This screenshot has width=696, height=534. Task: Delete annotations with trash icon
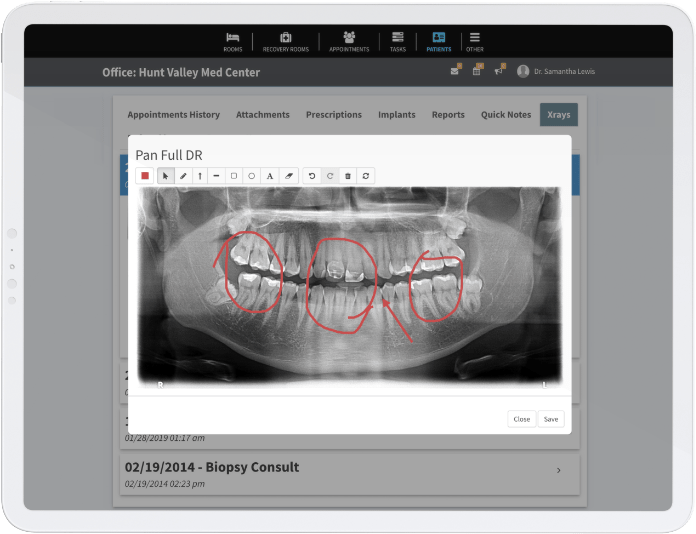click(348, 176)
